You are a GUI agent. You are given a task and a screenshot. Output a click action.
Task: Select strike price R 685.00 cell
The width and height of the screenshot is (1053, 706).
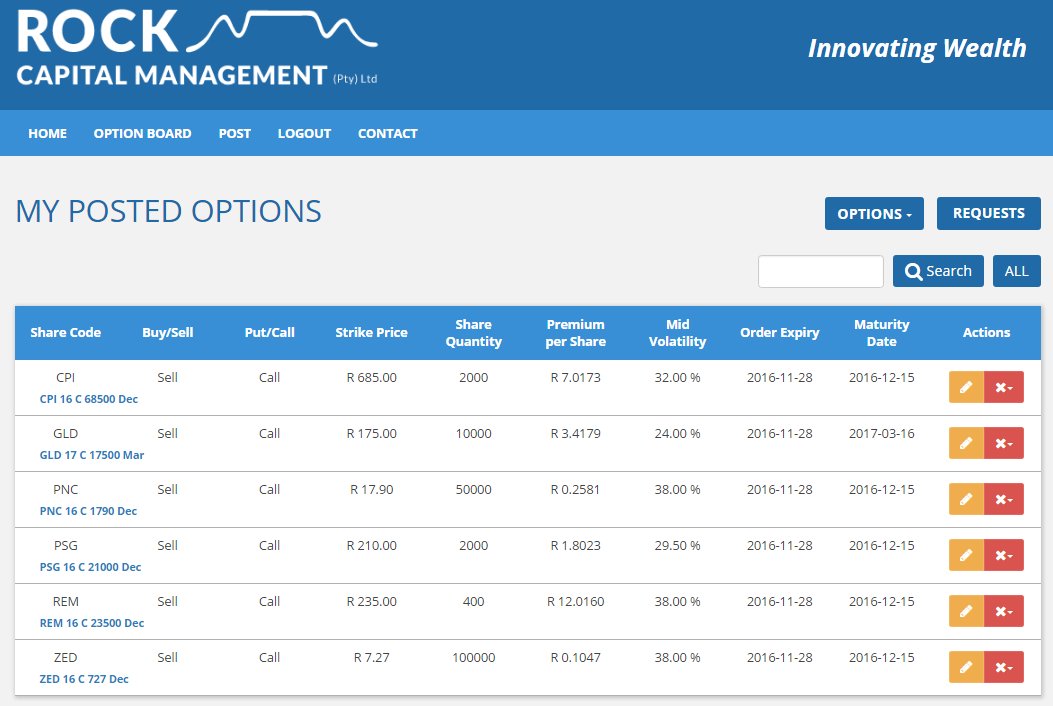[x=371, y=378]
